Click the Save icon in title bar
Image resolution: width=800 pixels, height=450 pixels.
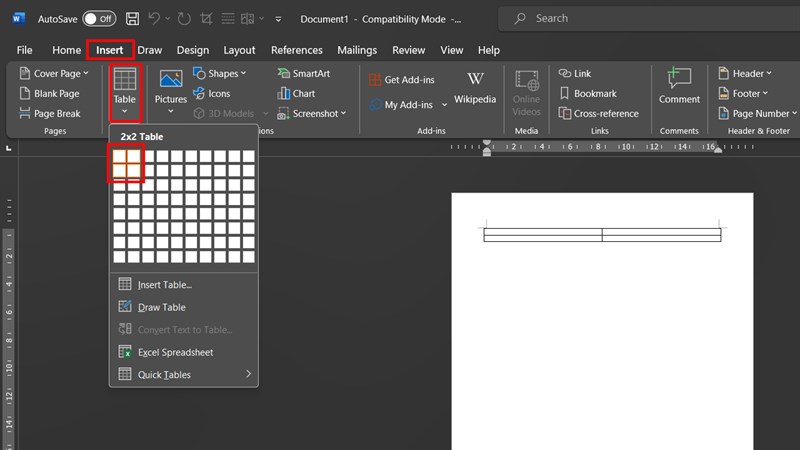[x=133, y=18]
